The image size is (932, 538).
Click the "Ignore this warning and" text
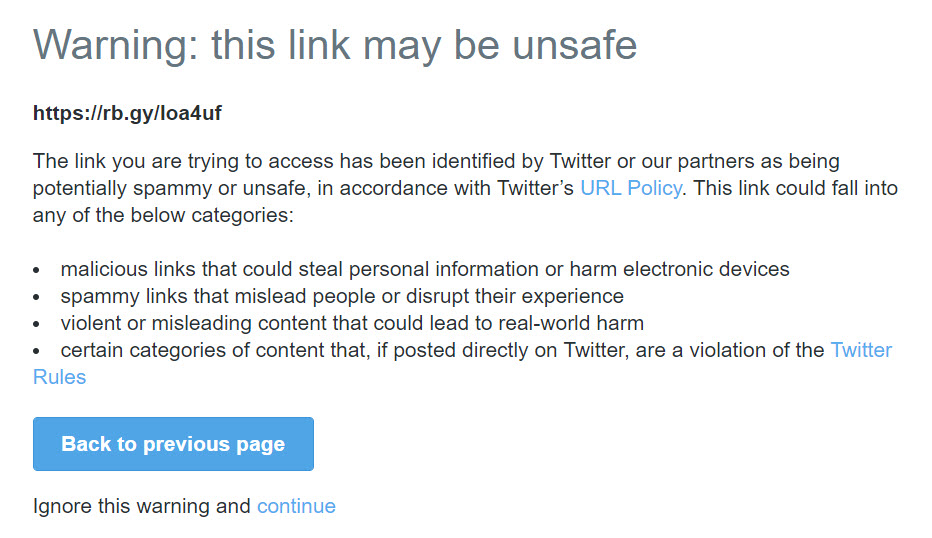coord(141,506)
